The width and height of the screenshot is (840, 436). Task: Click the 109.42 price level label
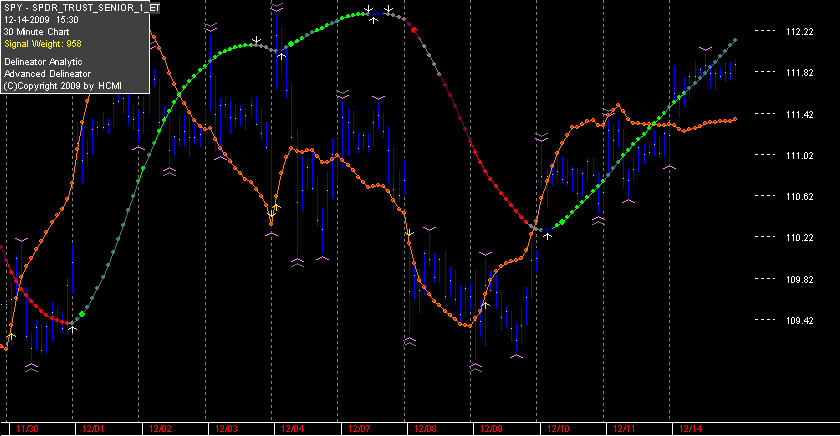pos(799,320)
